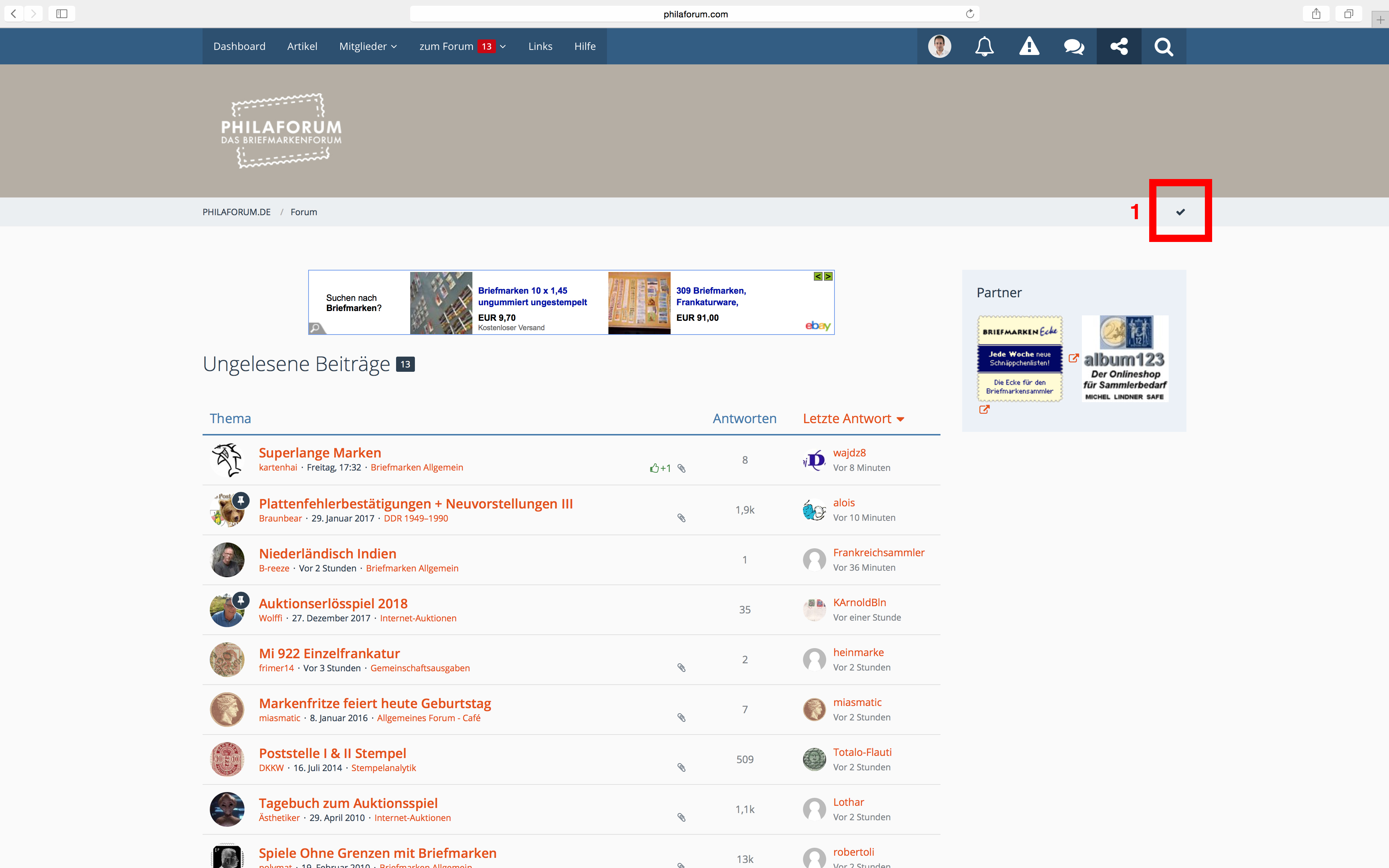The image size is (1389, 868).
Task: Toggle Letzte Antwort sort order arrow
Action: pos(901,419)
